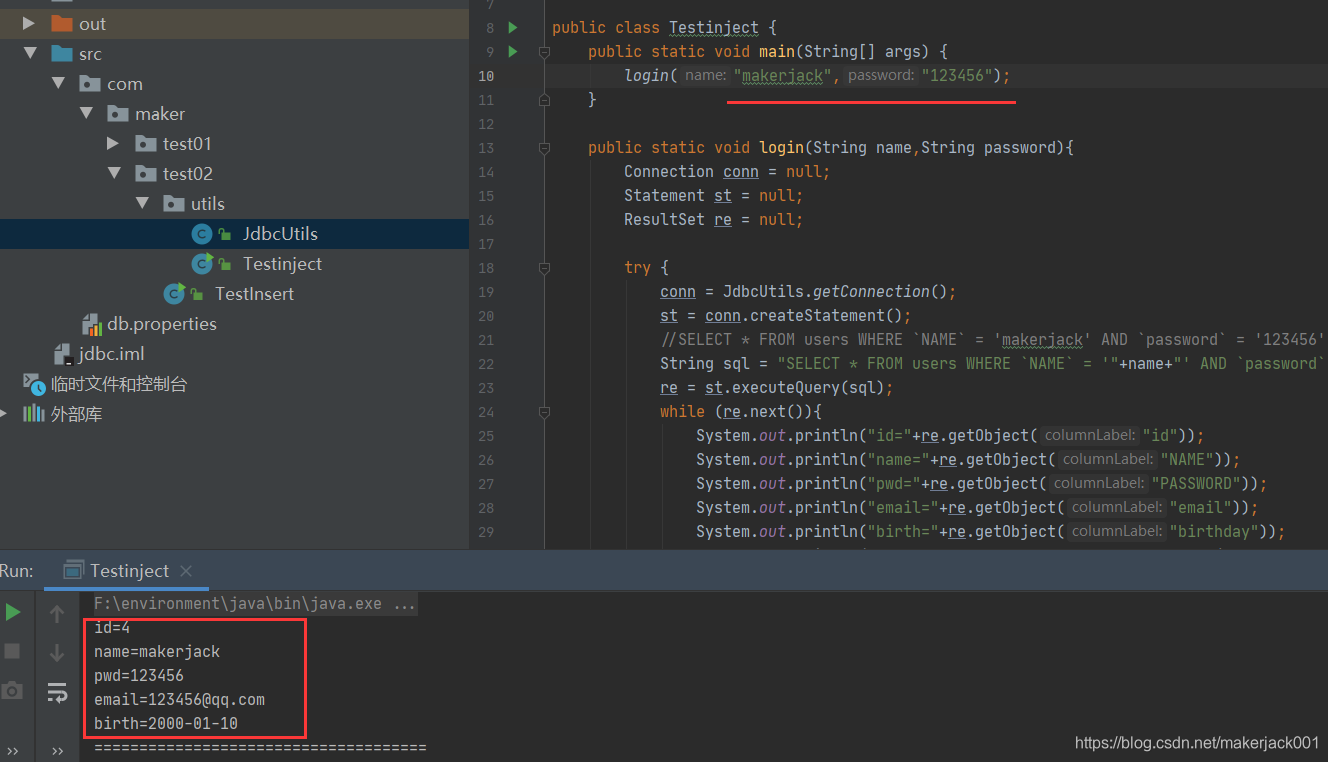Image resolution: width=1328 pixels, height=762 pixels.
Task: Click the src folder icon
Action: (62, 53)
